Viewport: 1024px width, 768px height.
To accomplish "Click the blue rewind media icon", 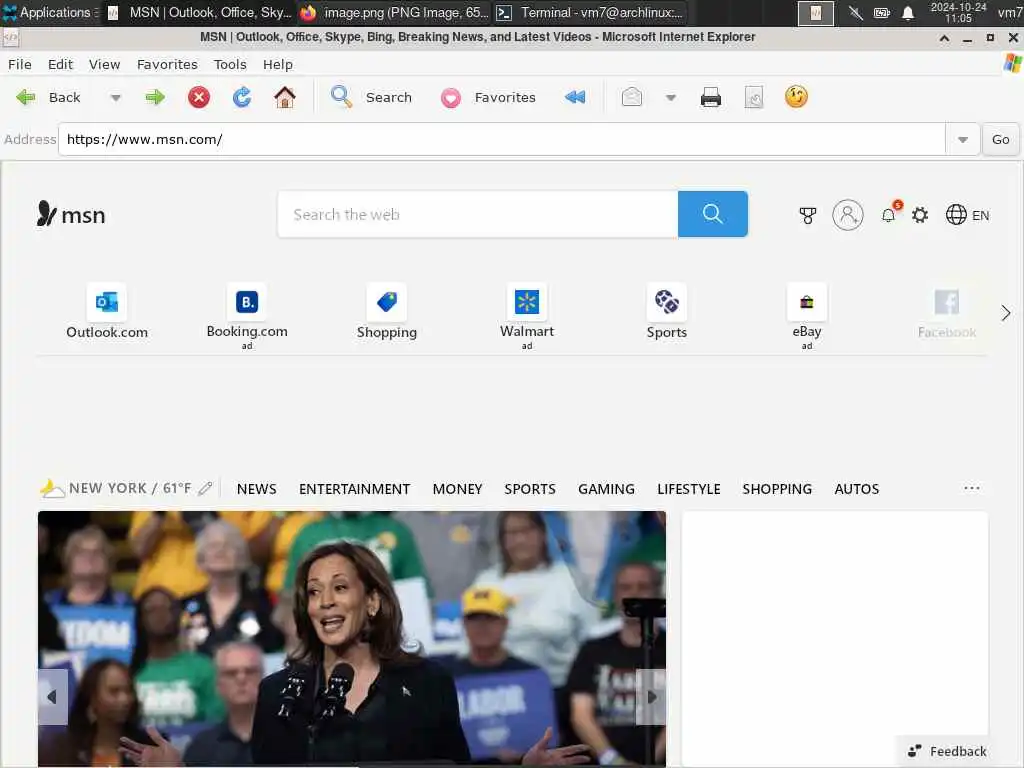I will pos(575,97).
